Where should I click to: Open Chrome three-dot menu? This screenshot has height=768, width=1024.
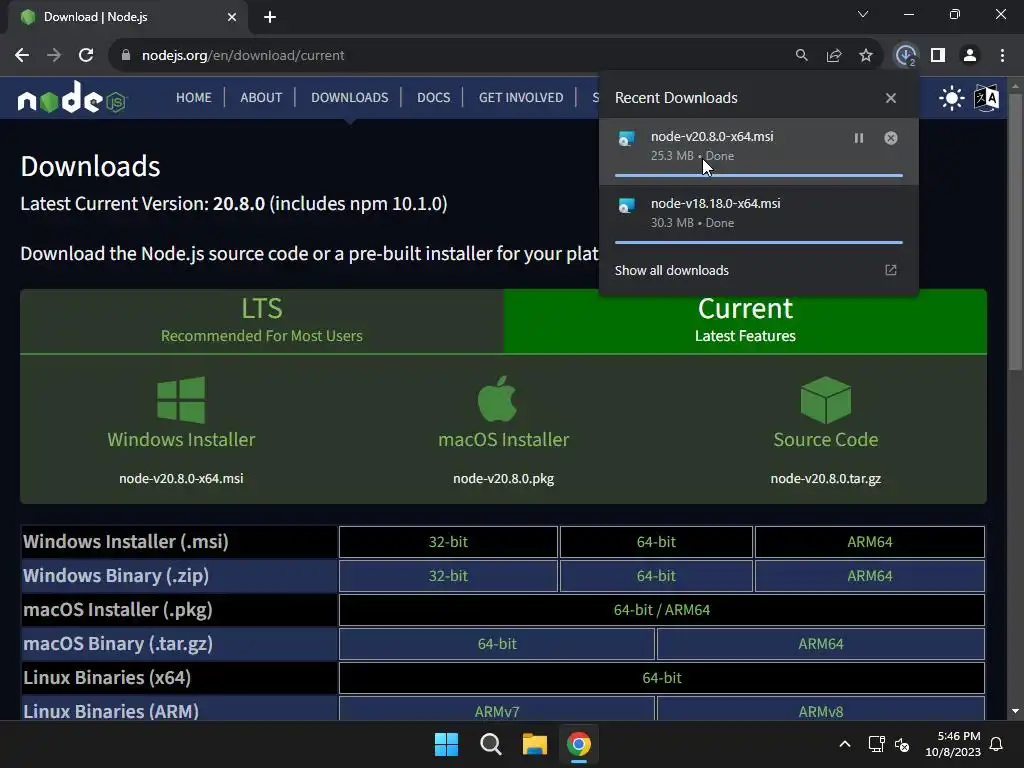(1002, 56)
